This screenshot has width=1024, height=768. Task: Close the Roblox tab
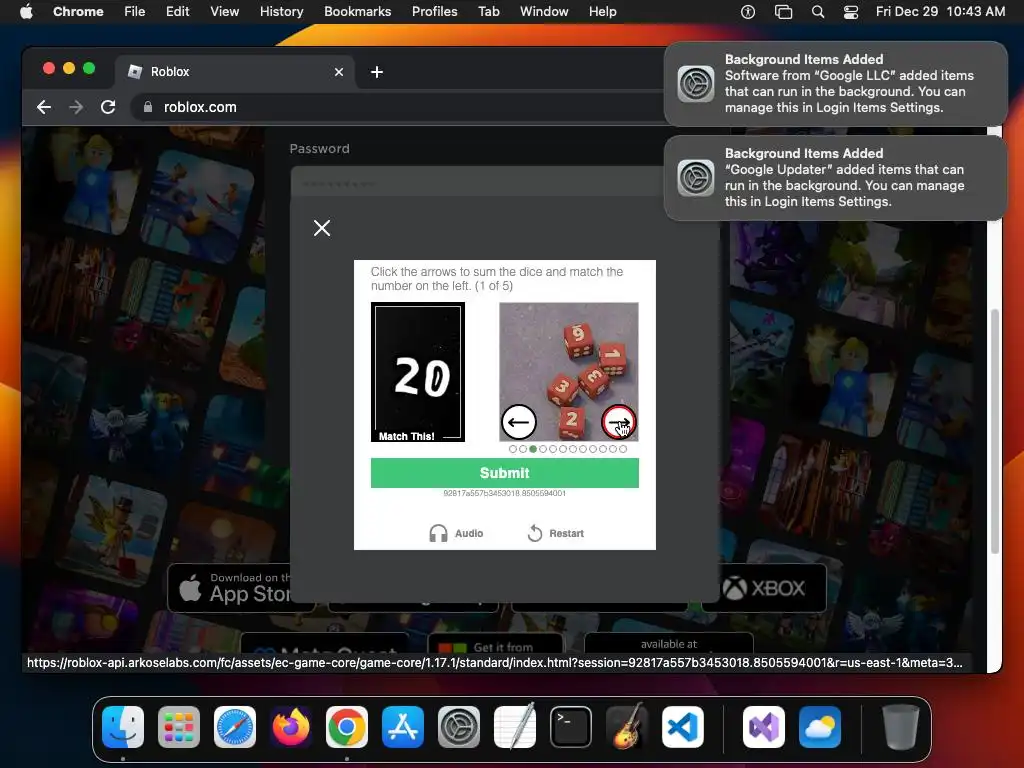tap(339, 72)
